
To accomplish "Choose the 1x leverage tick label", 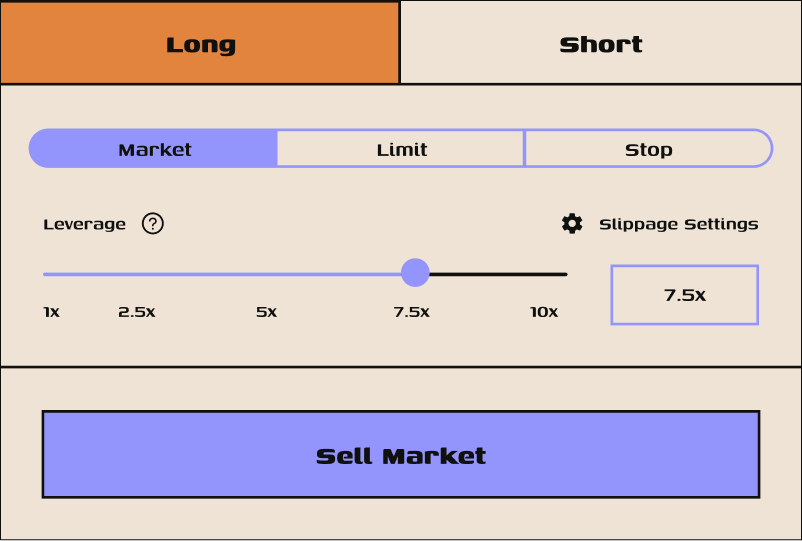I will pos(51,312).
